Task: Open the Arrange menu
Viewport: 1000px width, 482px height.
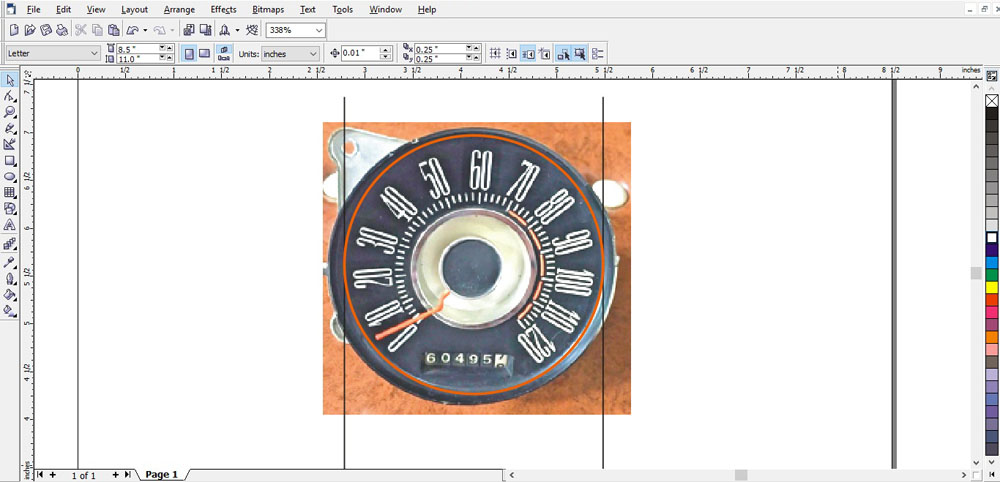Action: (179, 10)
